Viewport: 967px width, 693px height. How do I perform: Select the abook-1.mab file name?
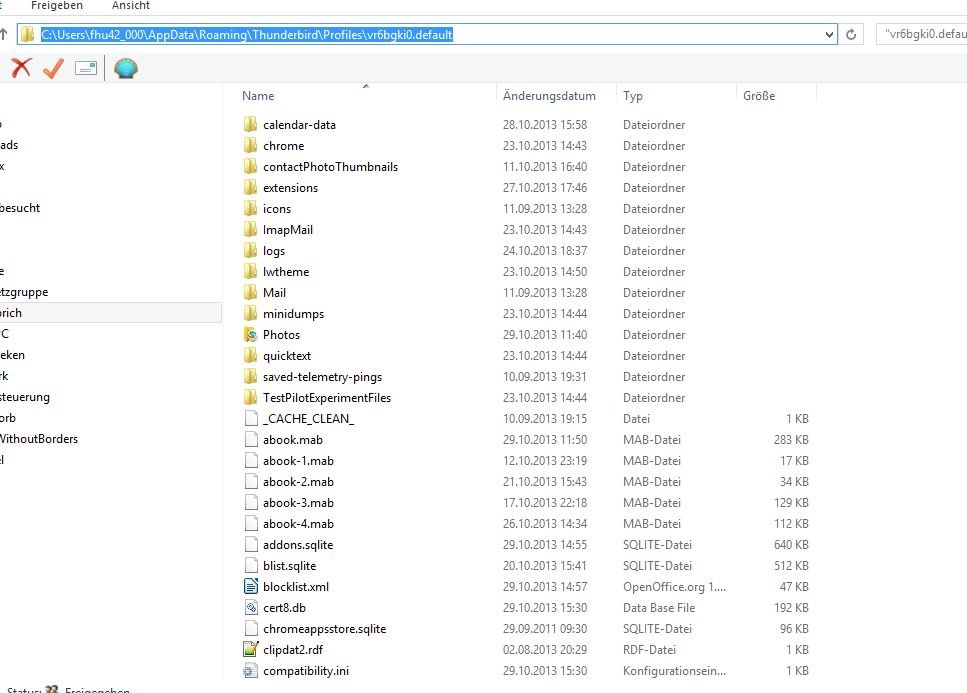click(x=298, y=461)
